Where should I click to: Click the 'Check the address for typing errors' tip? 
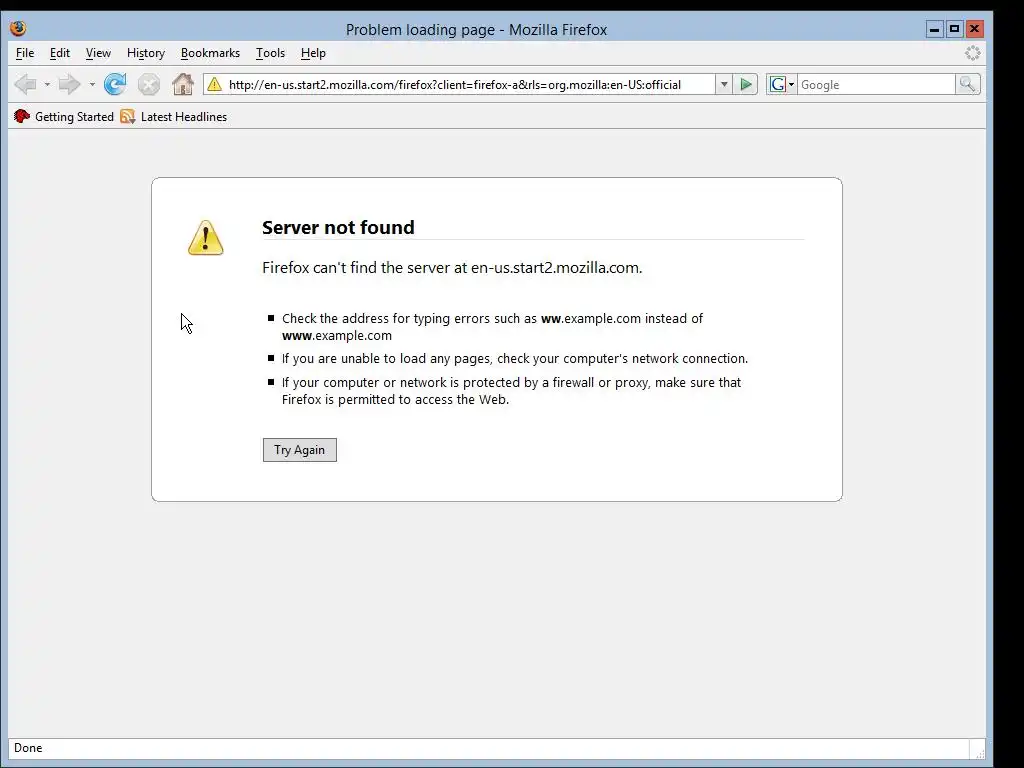click(492, 327)
